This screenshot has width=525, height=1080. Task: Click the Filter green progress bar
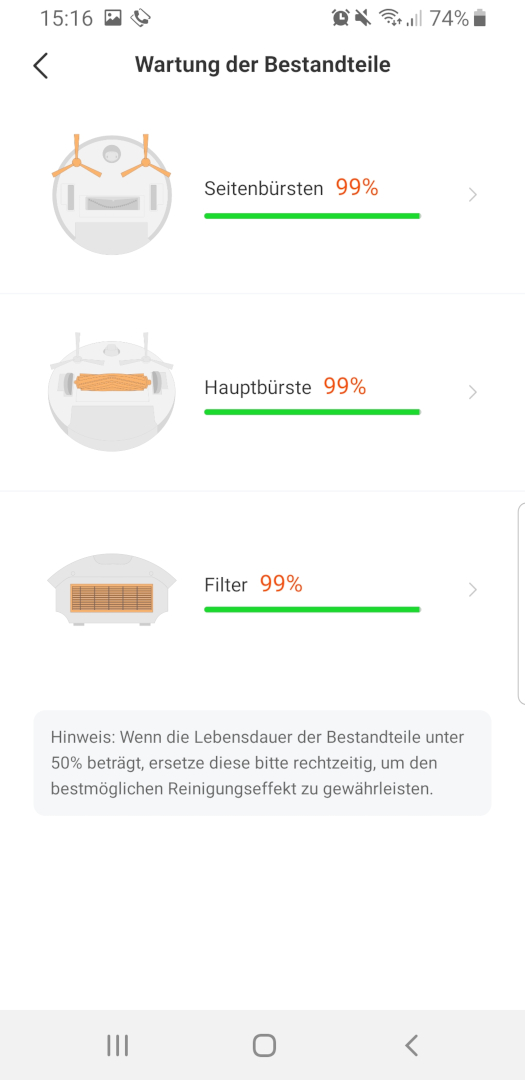click(x=312, y=610)
